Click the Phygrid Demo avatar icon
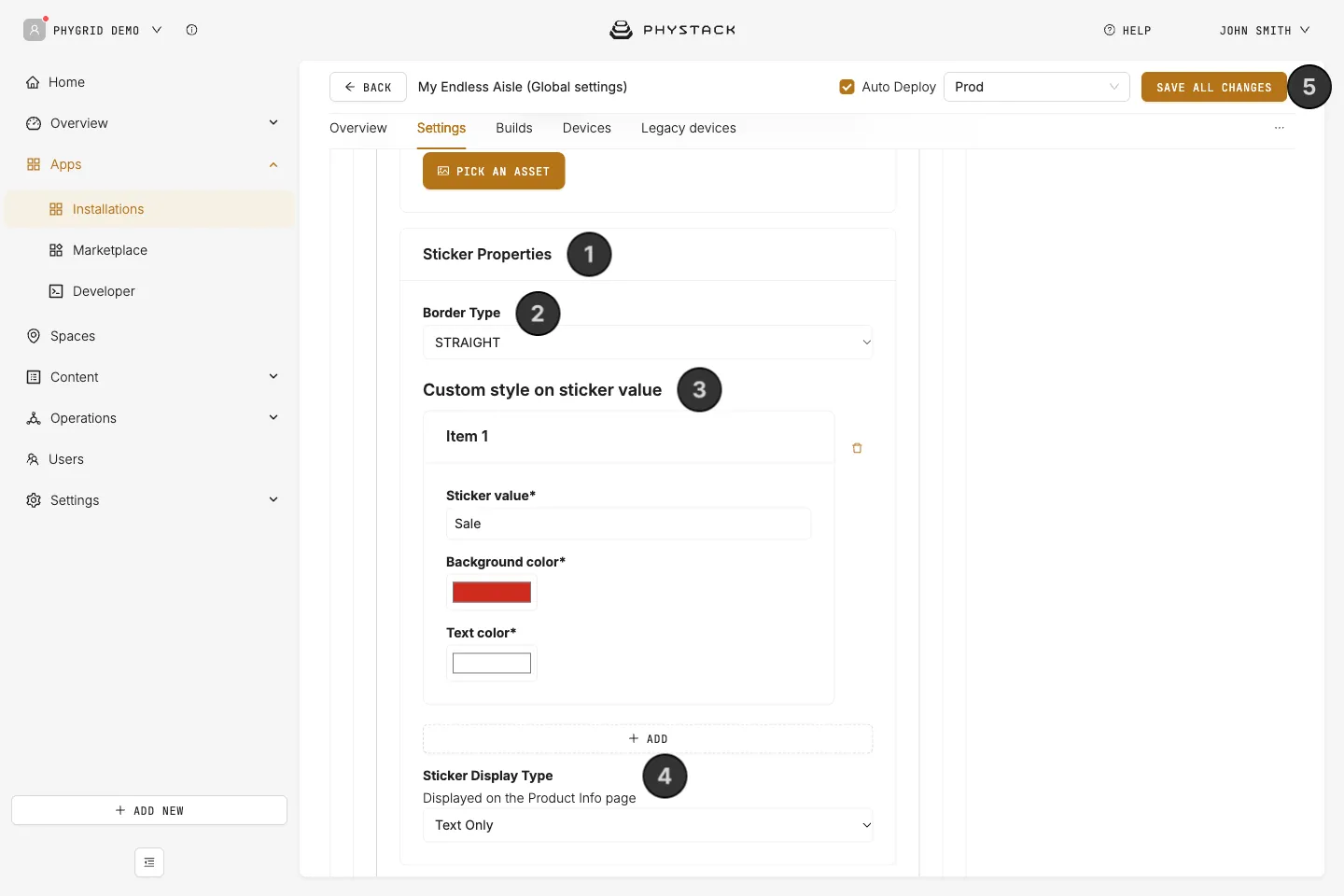Image resolution: width=1344 pixels, height=896 pixels. [x=35, y=30]
